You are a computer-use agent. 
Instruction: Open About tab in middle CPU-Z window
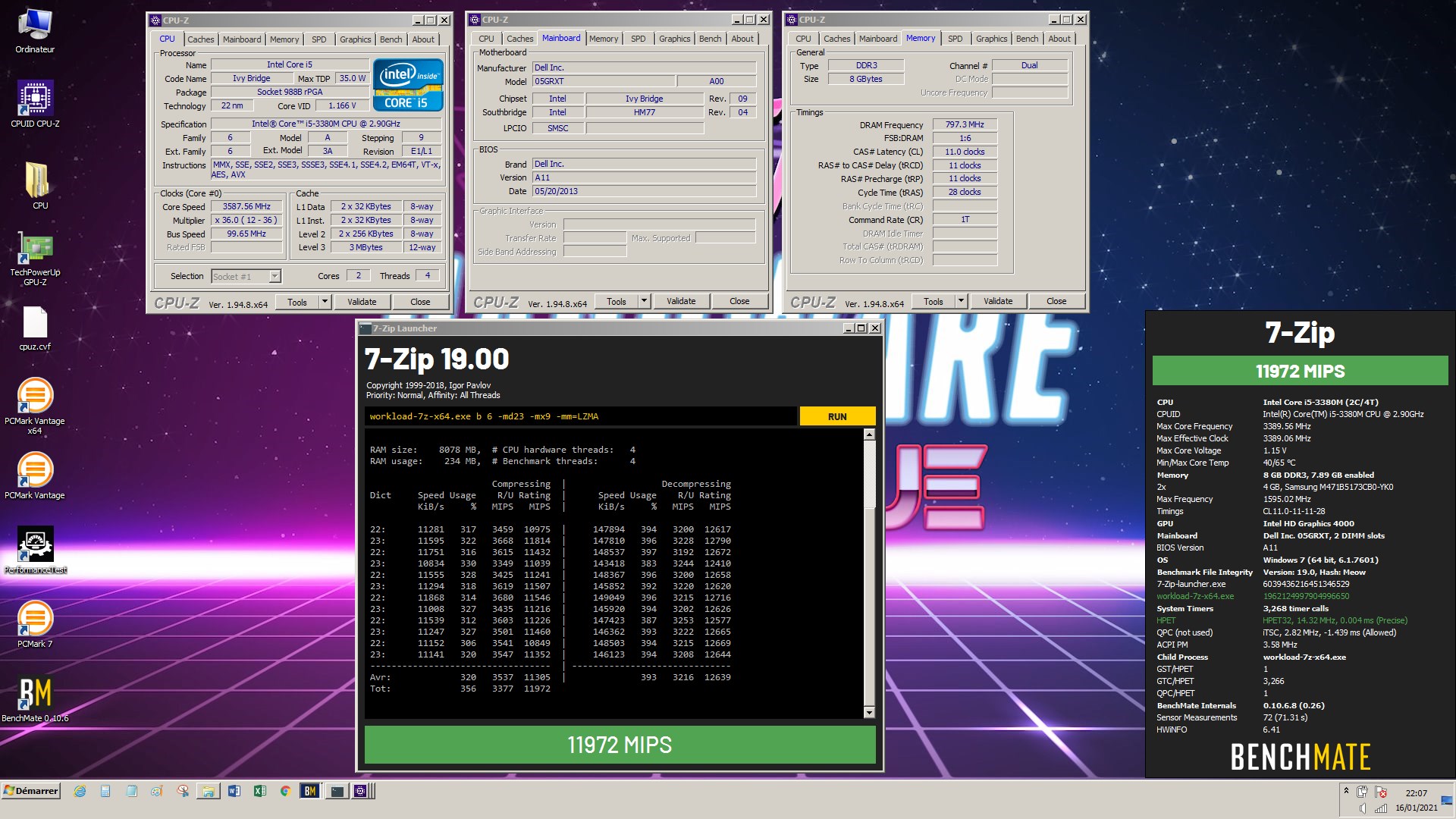tap(743, 39)
